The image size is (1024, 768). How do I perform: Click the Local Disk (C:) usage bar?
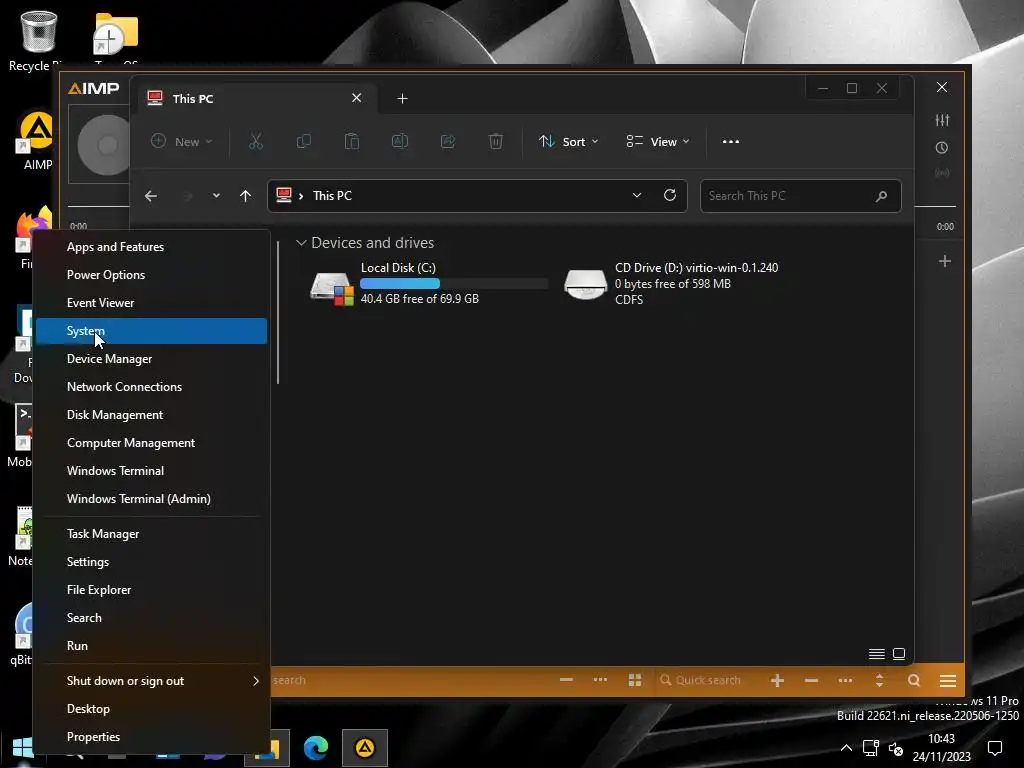point(454,283)
